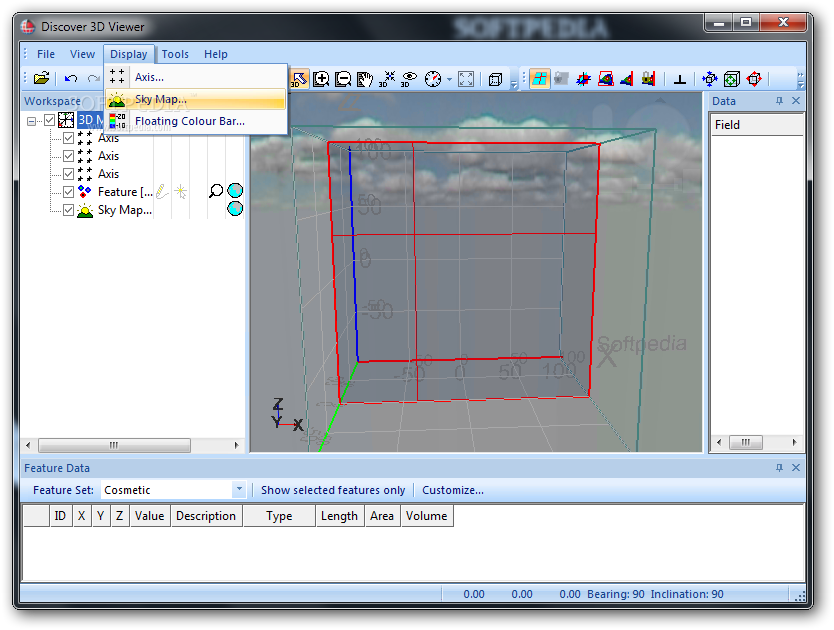Image resolution: width=834 pixels, height=630 pixels.
Task: Click the Field column header in Data
Action: point(757,125)
